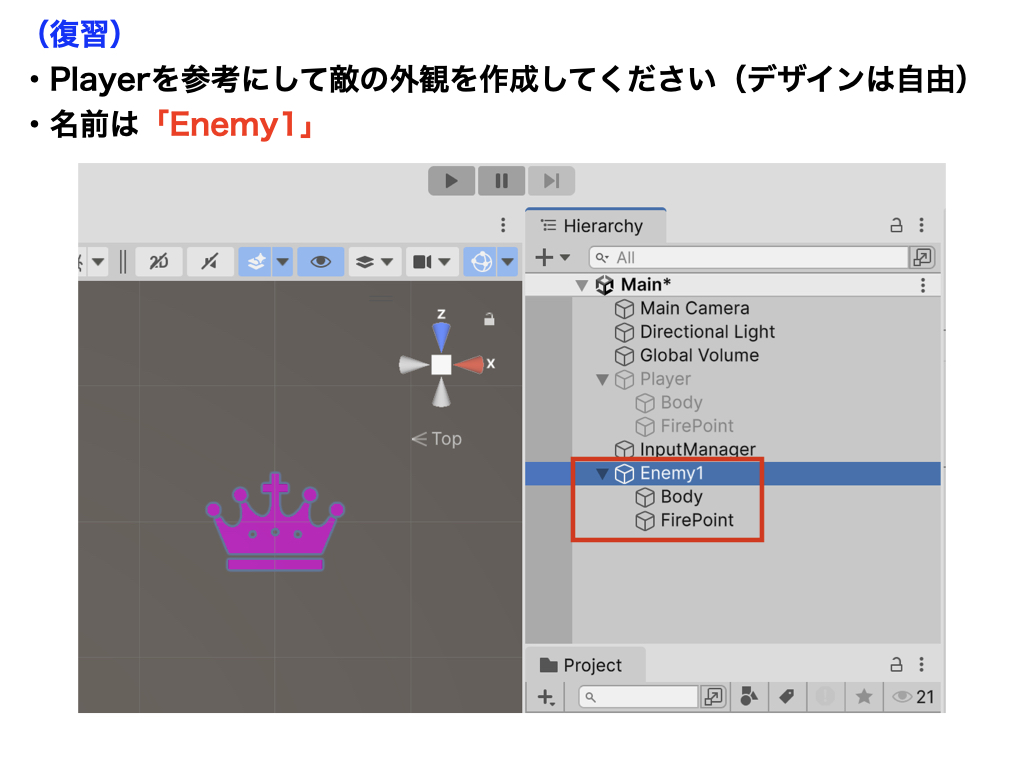The height and width of the screenshot is (768, 1024).
Task: Open Search by Type filter in Project
Action: (x=748, y=697)
